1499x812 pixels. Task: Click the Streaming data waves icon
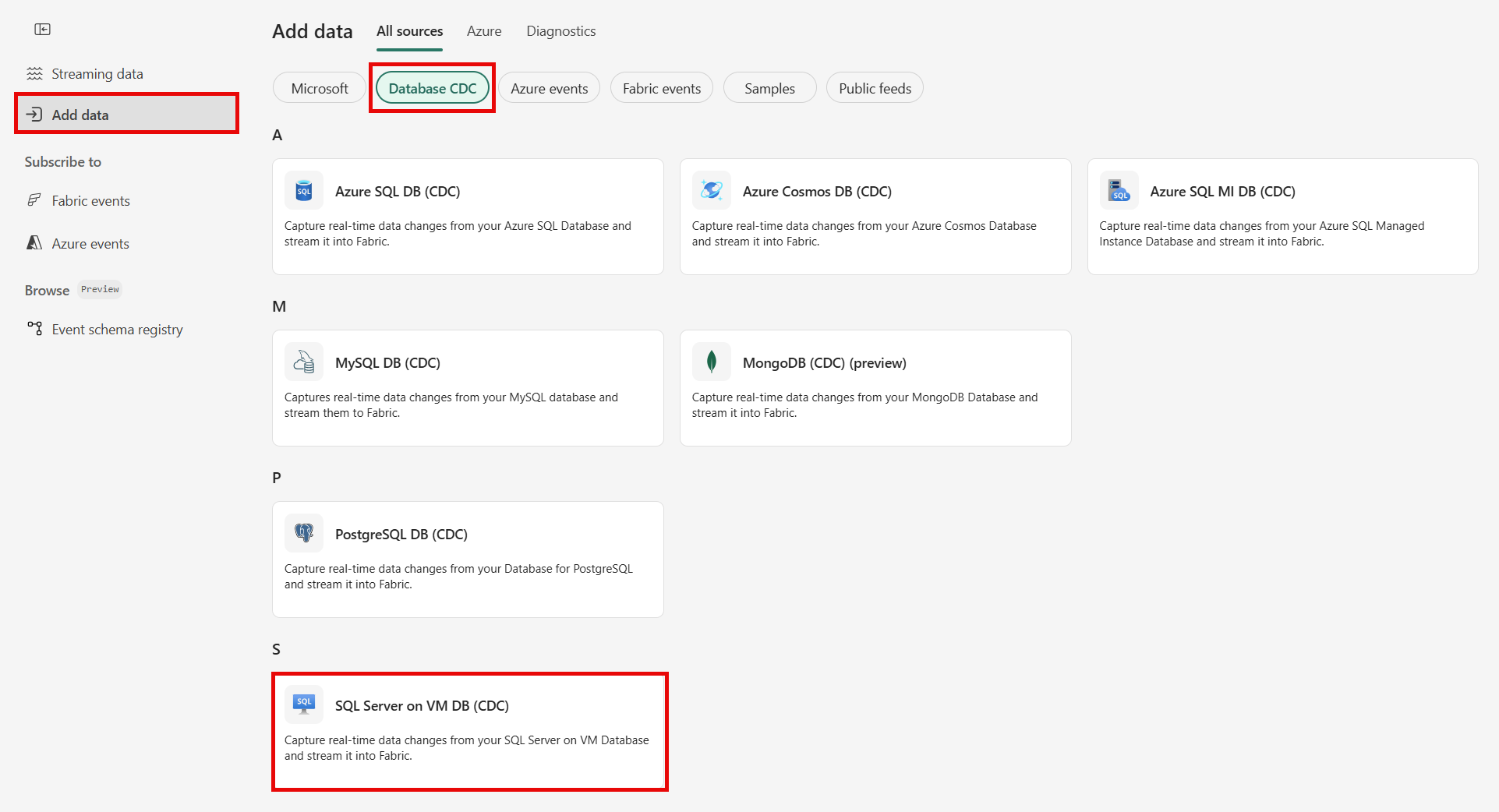[x=34, y=74]
